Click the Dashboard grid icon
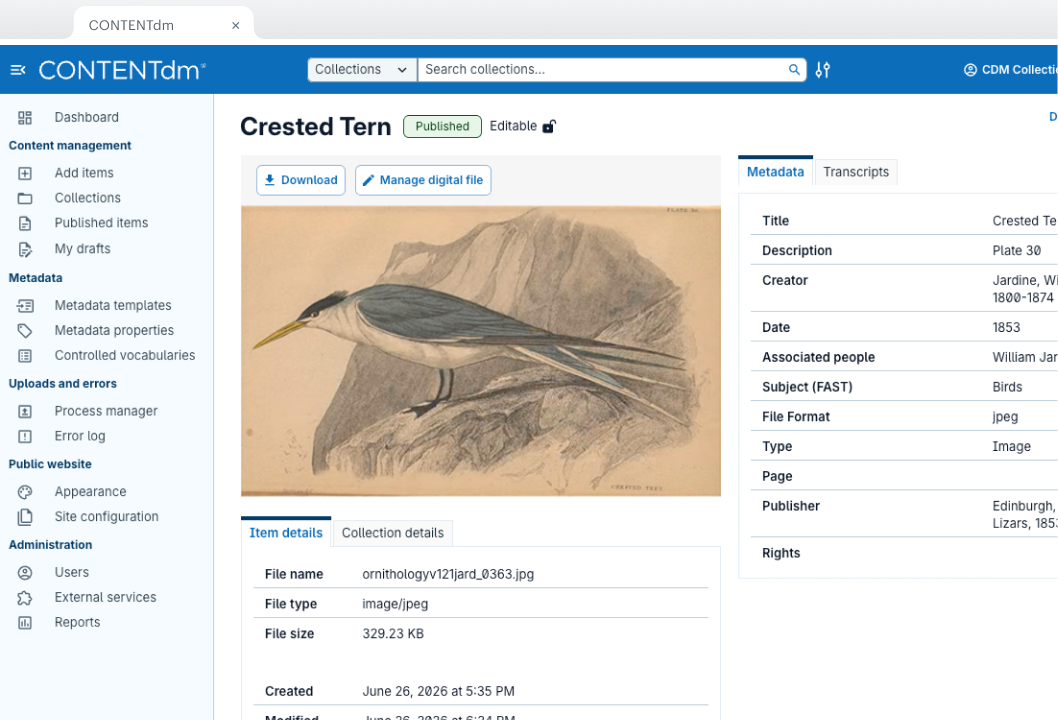1058x720 pixels. (25, 117)
